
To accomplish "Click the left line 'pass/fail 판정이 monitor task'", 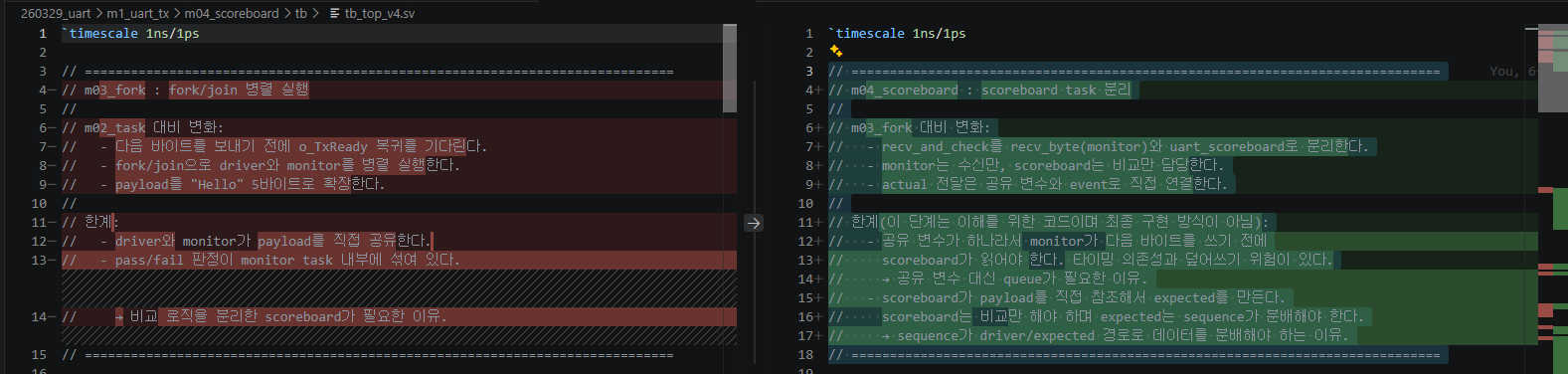I will click(x=261, y=260).
